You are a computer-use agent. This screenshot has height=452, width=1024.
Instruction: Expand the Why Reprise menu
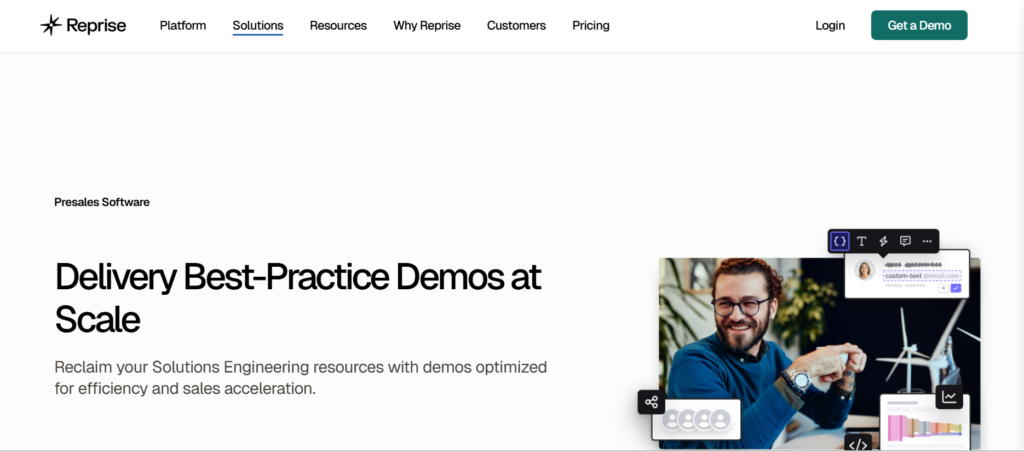[427, 26]
